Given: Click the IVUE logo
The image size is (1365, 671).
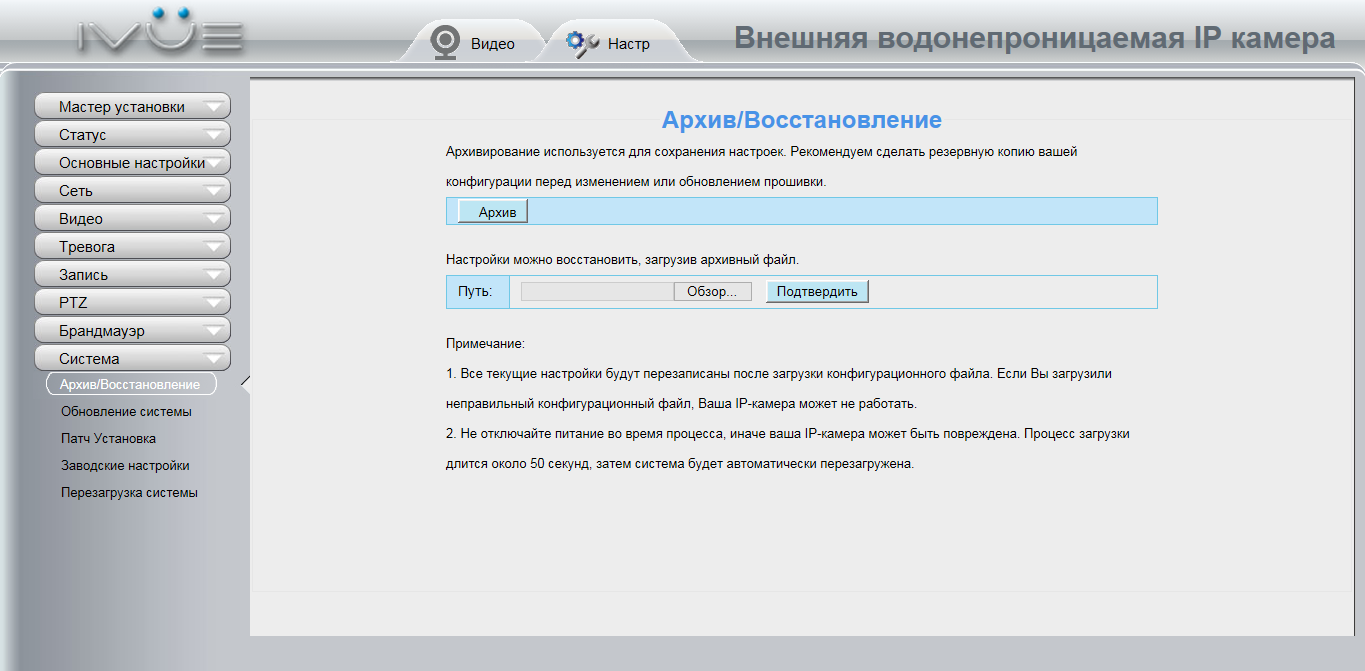Looking at the screenshot, I should [161, 29].
